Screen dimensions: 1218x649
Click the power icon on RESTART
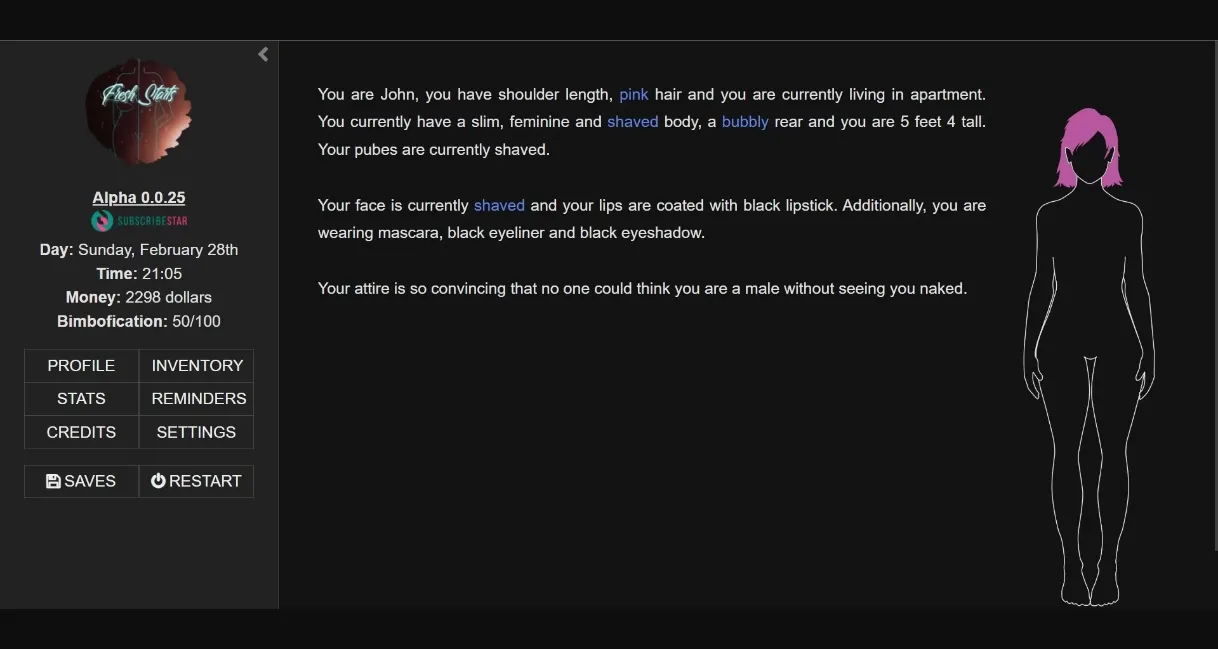pos(159,481)
